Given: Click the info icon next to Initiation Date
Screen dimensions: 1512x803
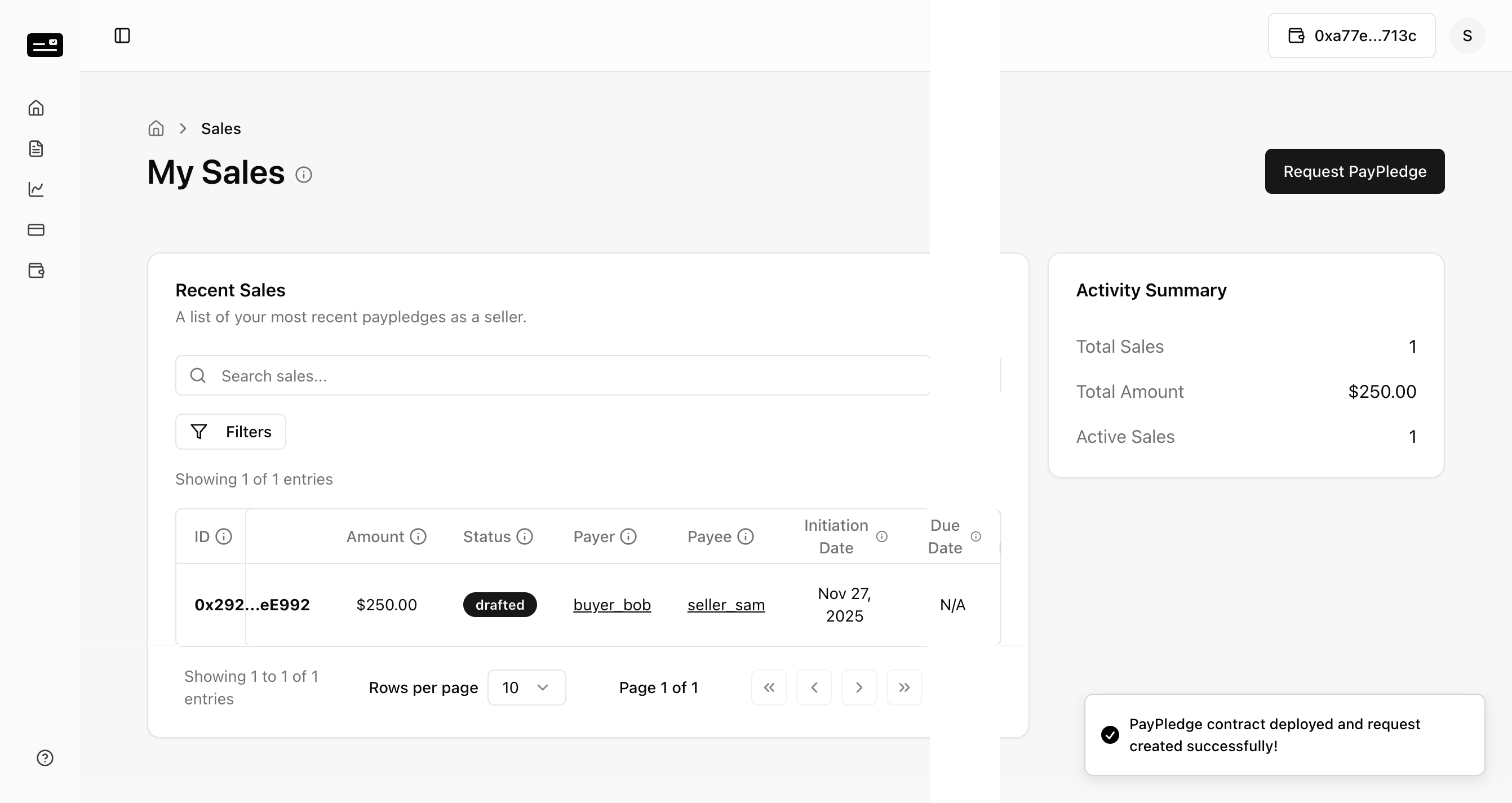Looking at the screenshot, I should point(881,536).
